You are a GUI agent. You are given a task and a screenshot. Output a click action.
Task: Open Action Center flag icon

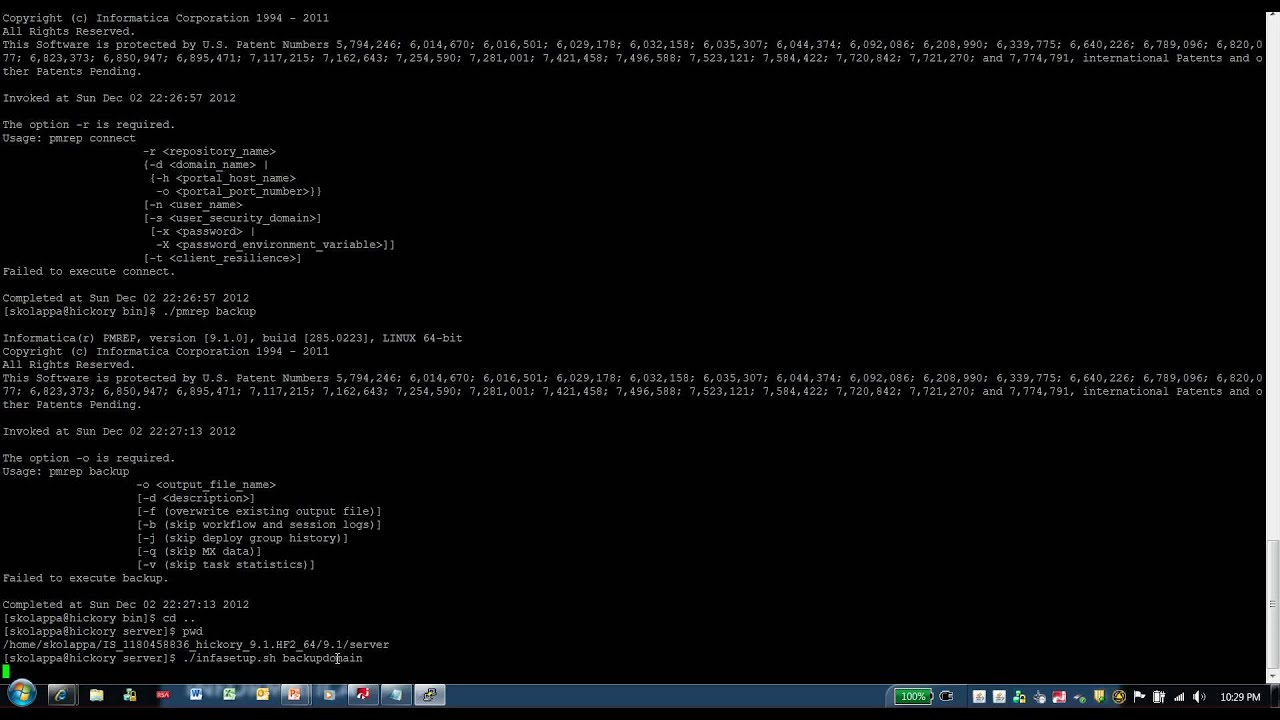pyautogui.click(x=1139, y=697)
